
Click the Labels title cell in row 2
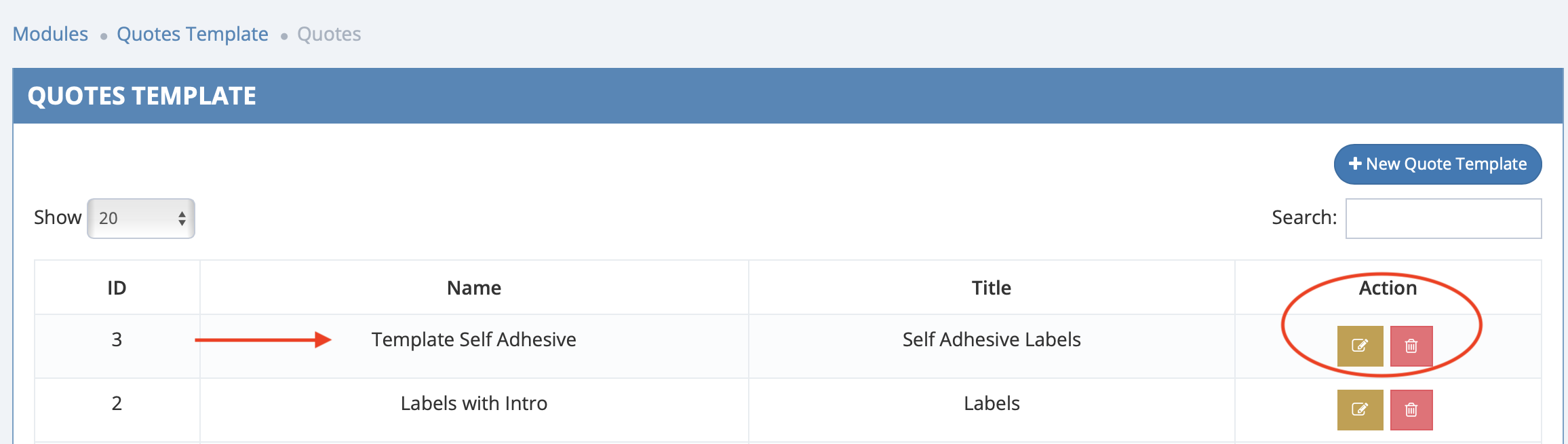[991, 403]
